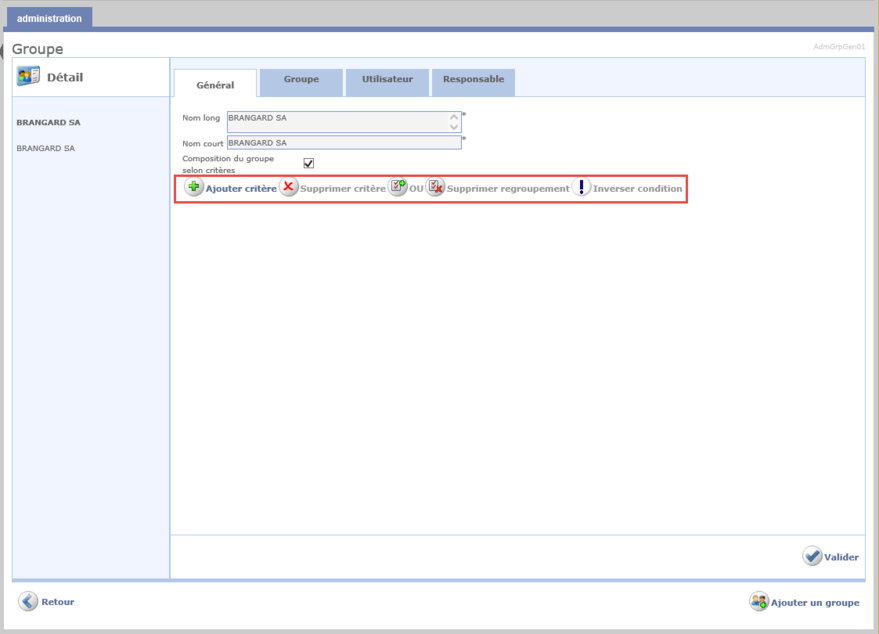The image size is (879, 634).
Task: Click the red X Supprimer critère icon
Action: 288,188
